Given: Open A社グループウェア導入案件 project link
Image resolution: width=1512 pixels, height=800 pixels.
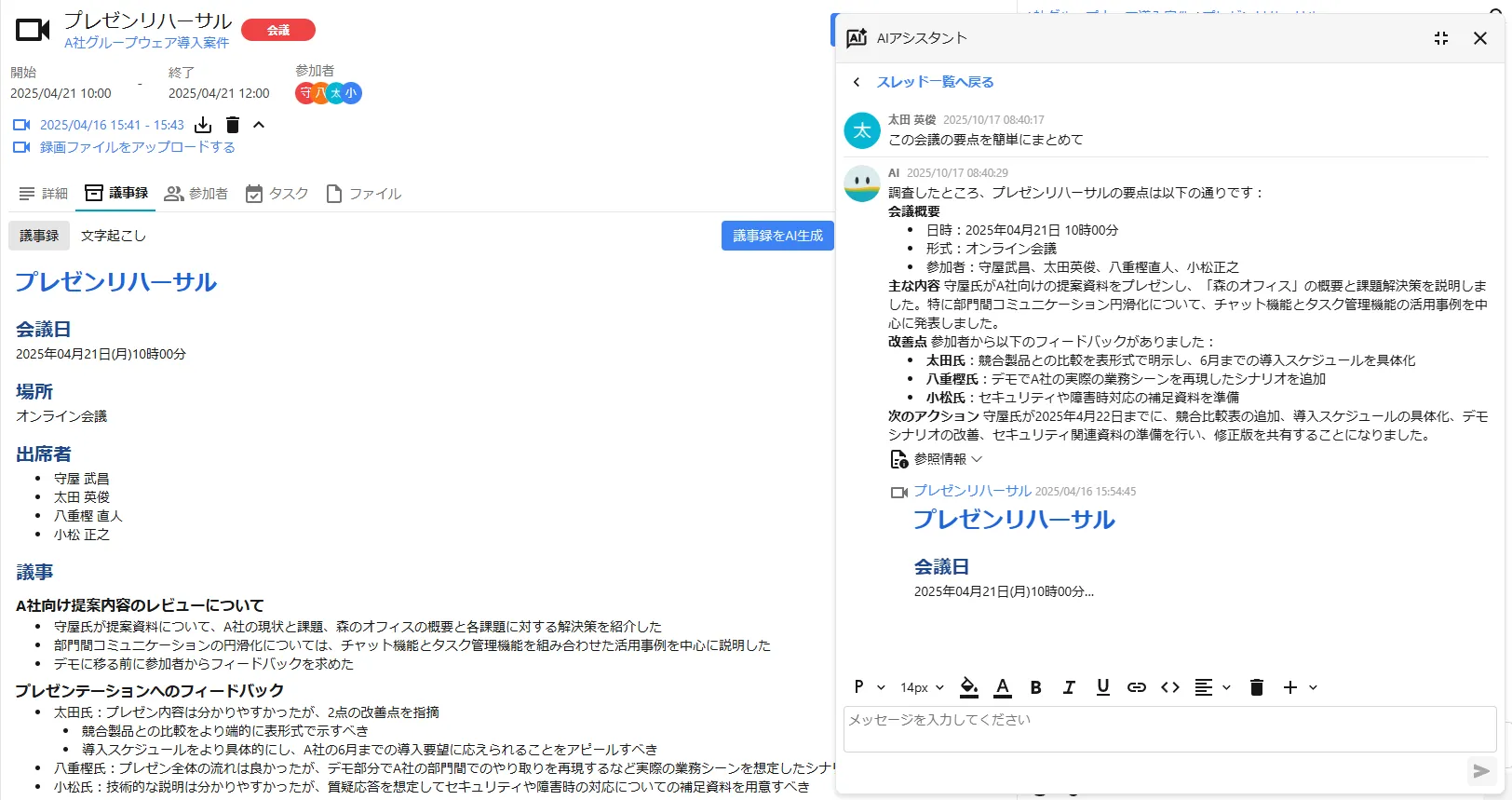Looking at the screenshot, I should [146, 43].
